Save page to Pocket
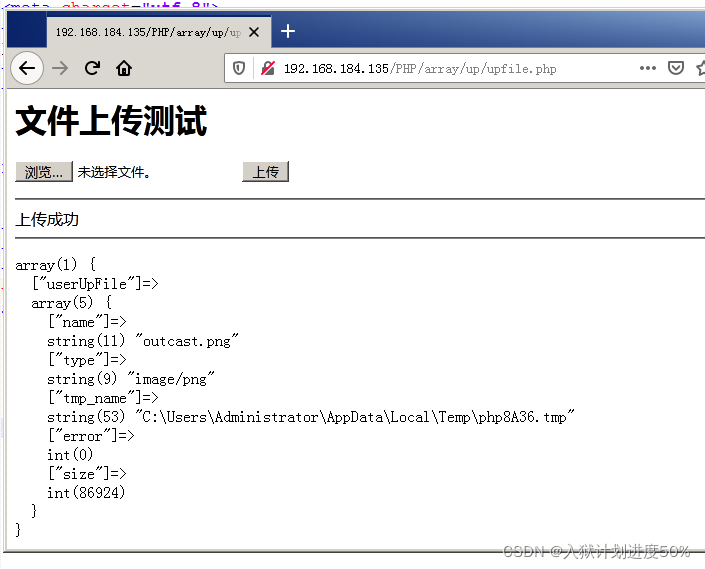Image resolution: width=705 pixels, height=569 pixels. coord(675,68)
